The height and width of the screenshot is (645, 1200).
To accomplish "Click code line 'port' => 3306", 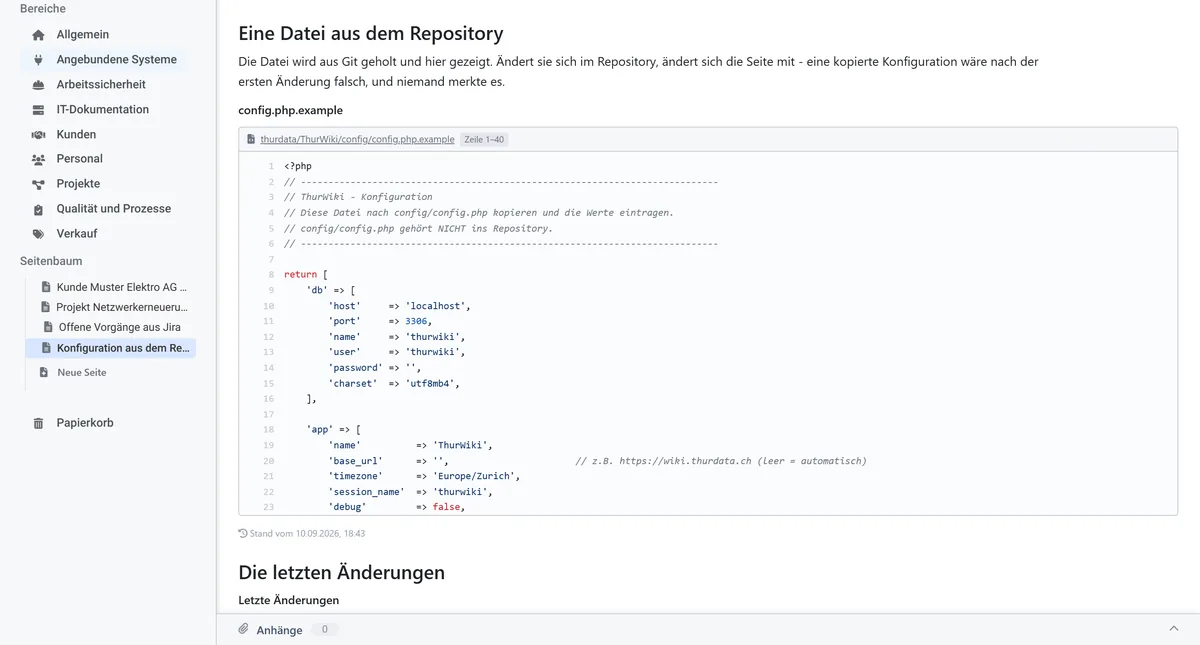I will (x=381, y=321).
